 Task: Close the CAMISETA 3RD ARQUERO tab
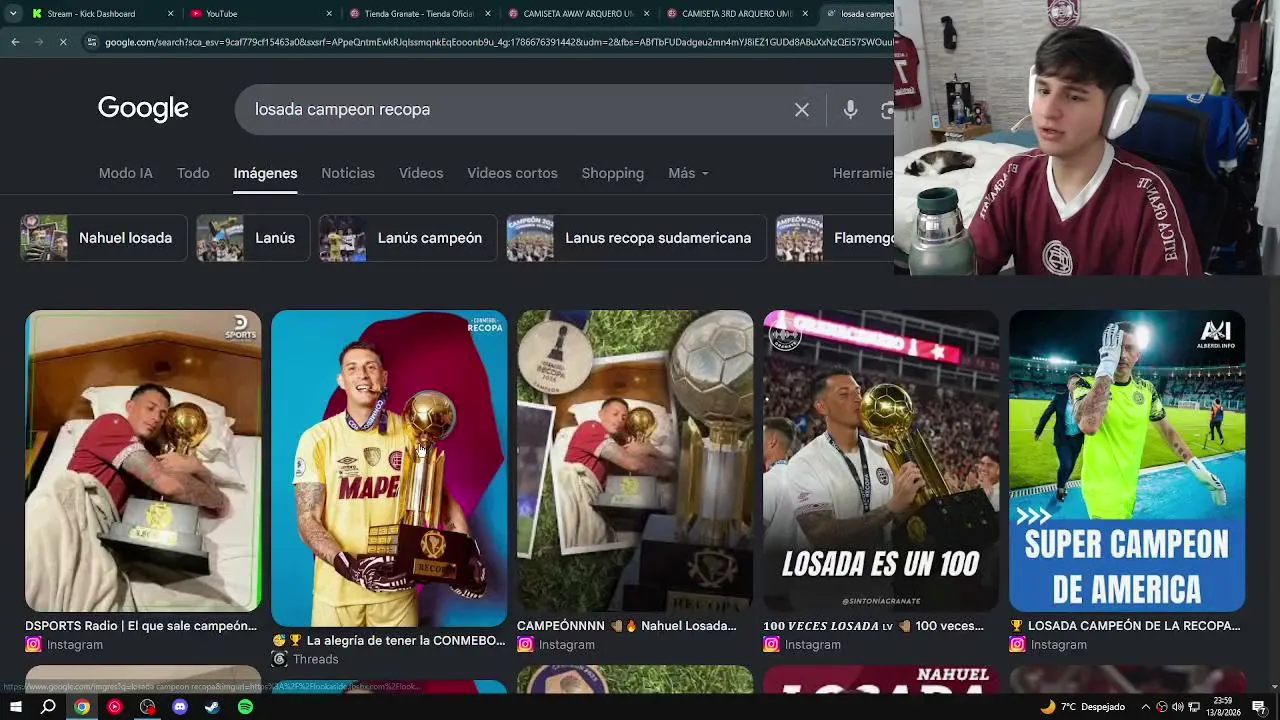pyautogui.click(x=805, y=14)
